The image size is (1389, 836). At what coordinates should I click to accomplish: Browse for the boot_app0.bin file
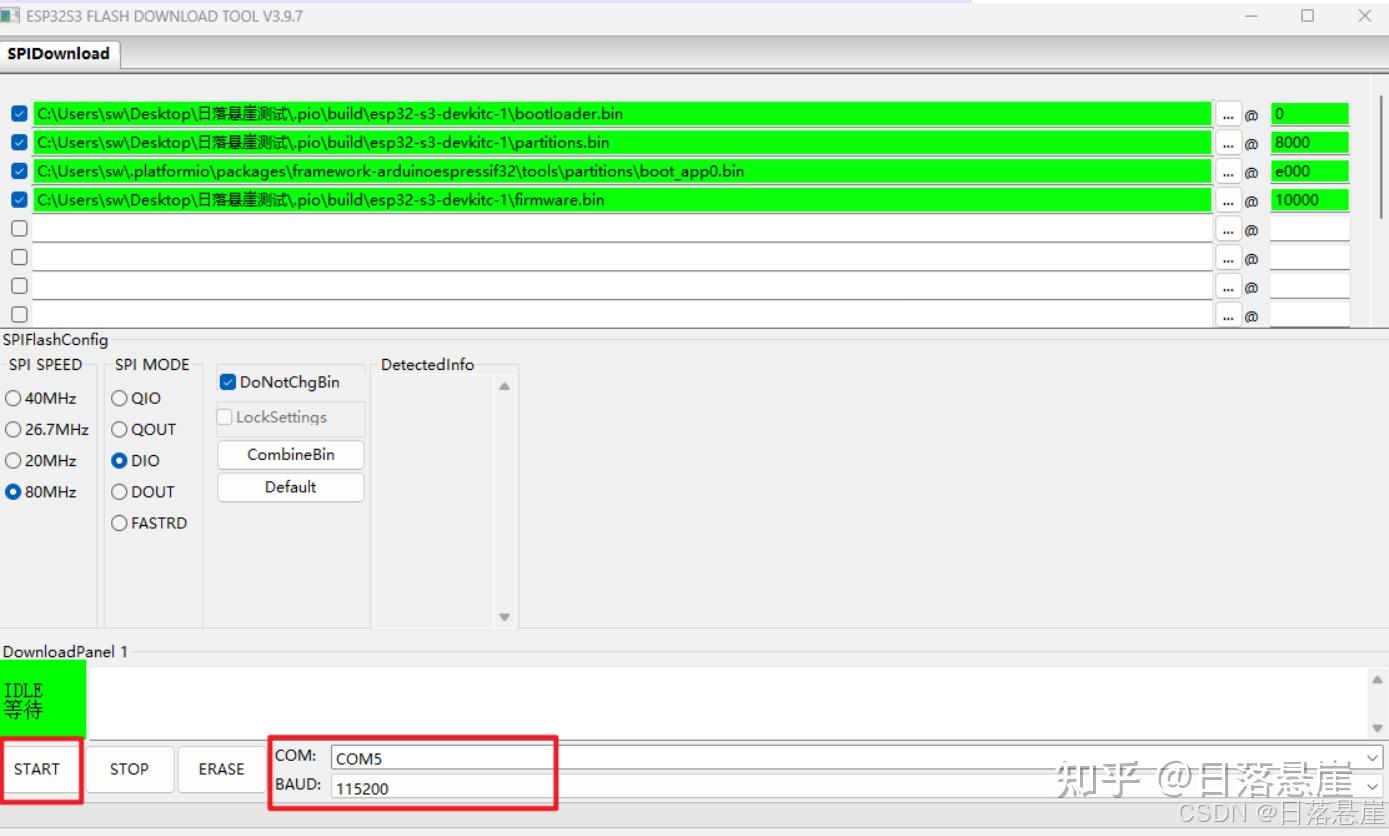click(1228, 170)
